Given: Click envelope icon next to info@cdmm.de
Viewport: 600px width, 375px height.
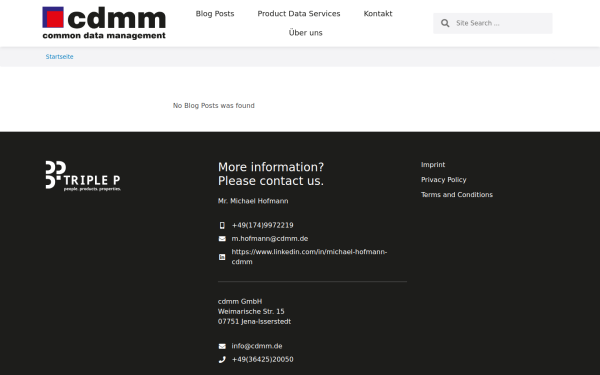Looking at the screenshot, I should (222, 346).
